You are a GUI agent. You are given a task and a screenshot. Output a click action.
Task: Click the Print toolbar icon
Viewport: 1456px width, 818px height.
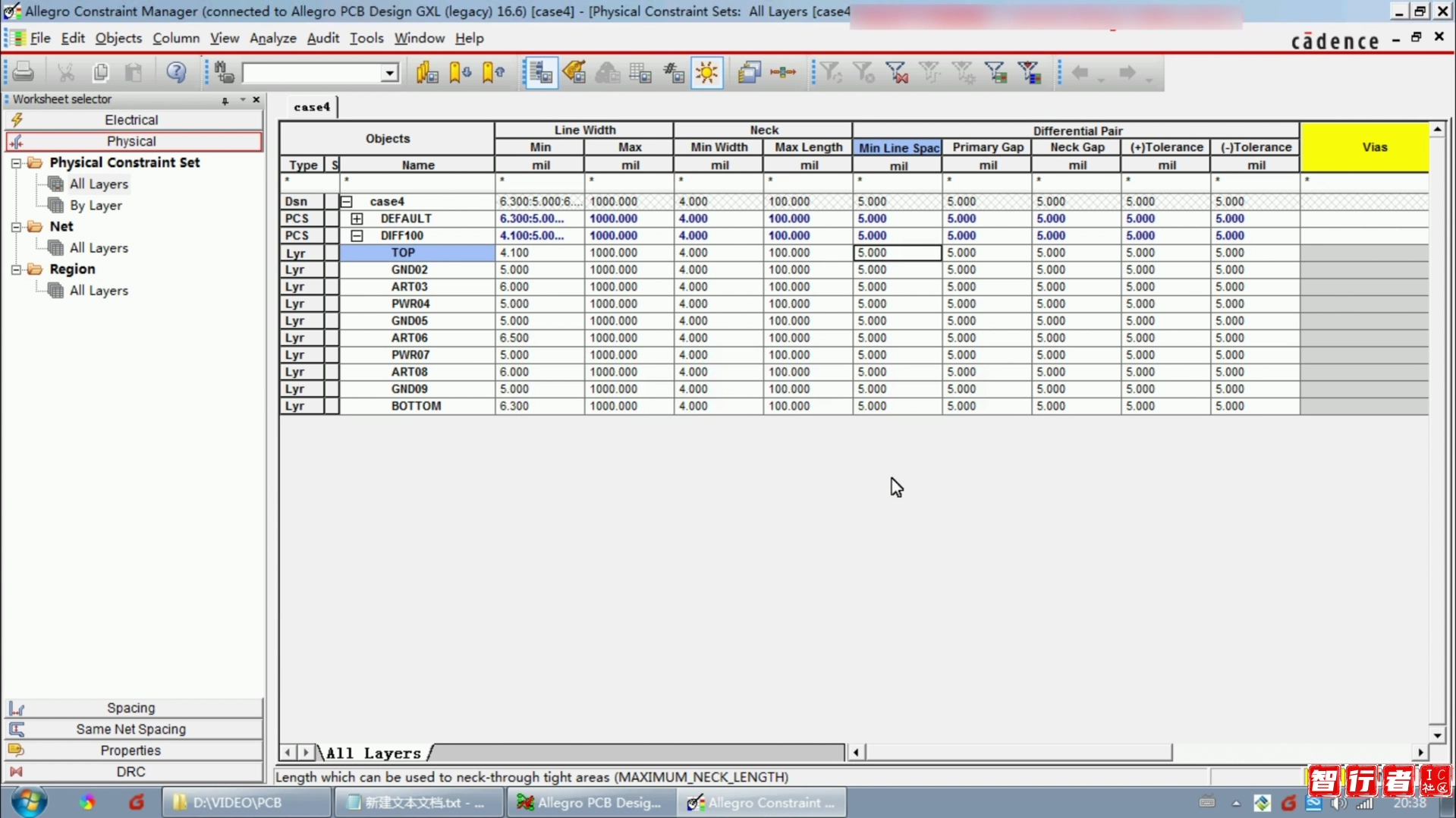[x=24, y=72]
